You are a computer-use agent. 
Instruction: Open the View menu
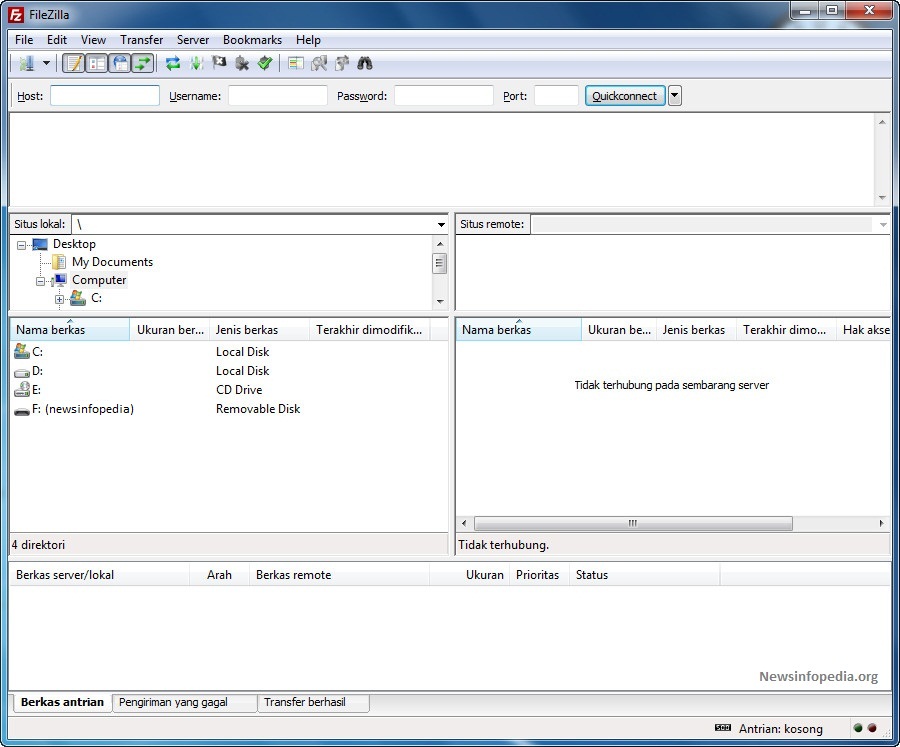coord(93,40)
